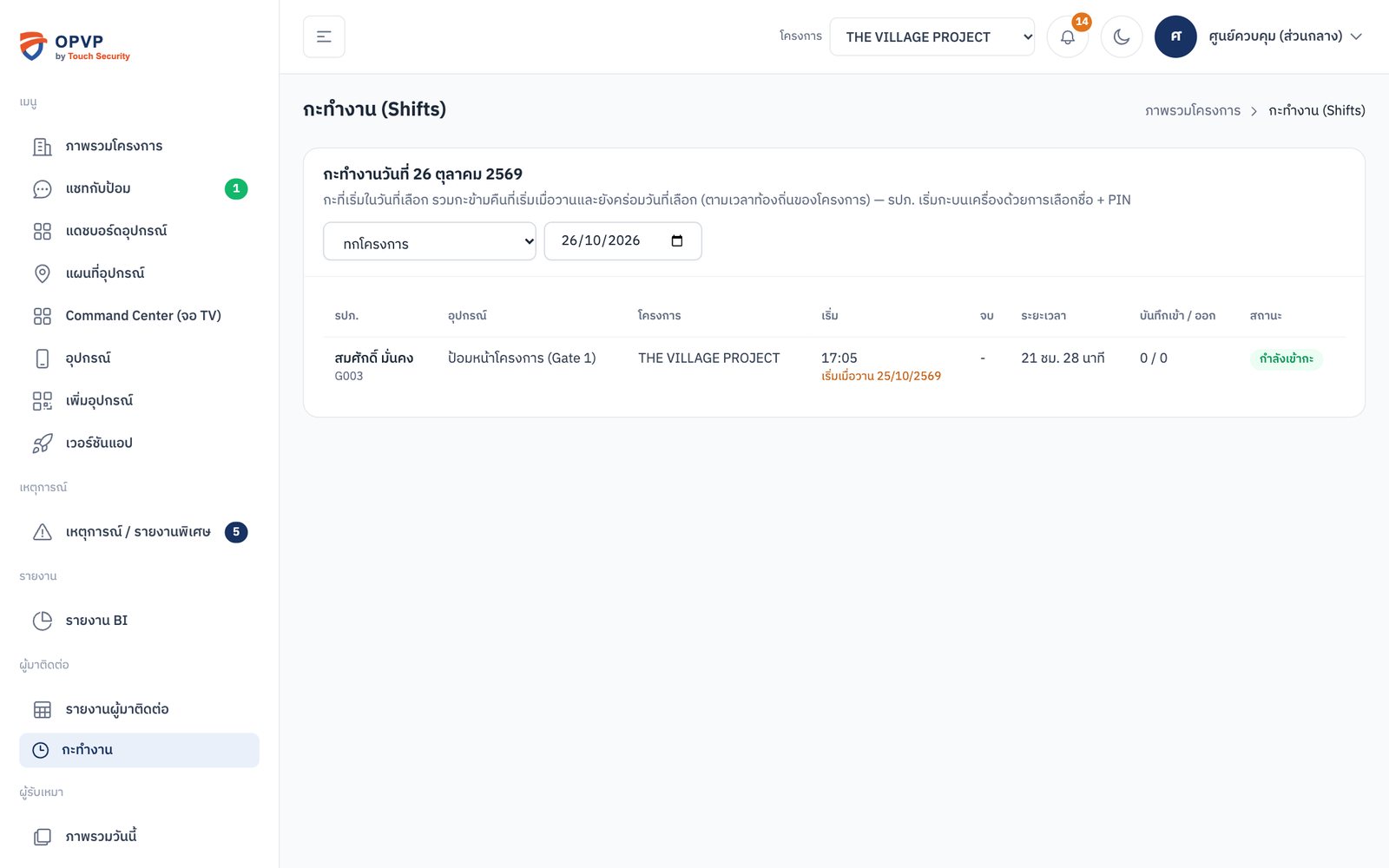
Task: Click the รปภ. column header
Action: [346, 315]
